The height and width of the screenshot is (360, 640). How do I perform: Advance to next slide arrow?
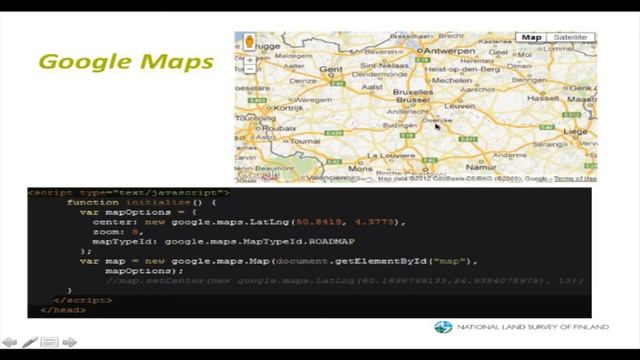click(70, 342)
